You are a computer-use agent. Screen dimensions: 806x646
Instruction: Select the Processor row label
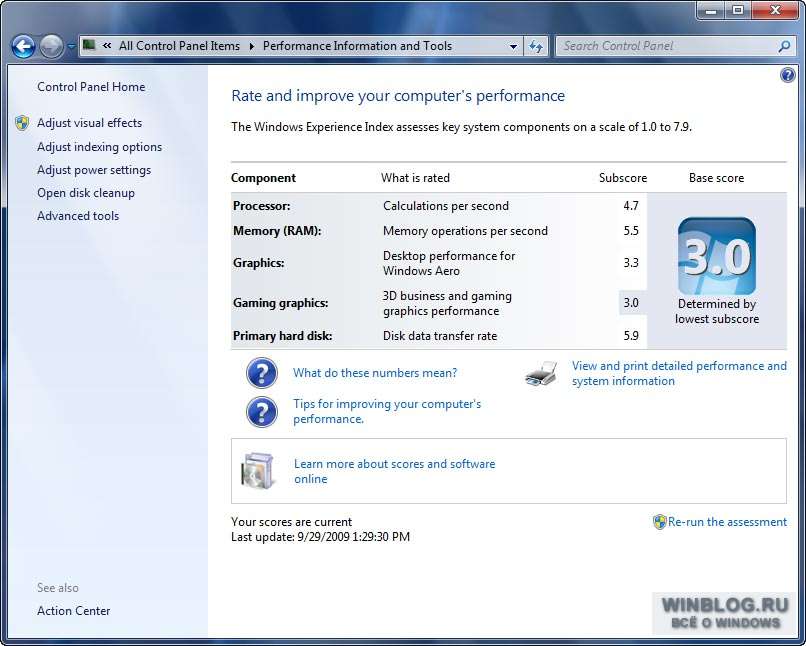click(262, 206)
